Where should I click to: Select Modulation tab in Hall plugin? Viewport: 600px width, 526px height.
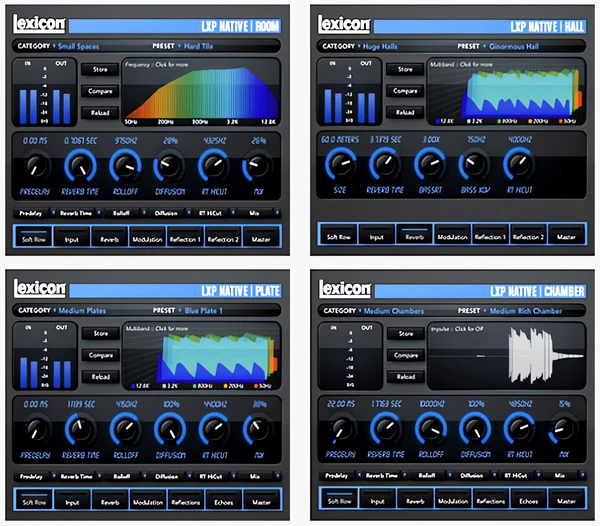pyautogui.click(x=452, y=234)
